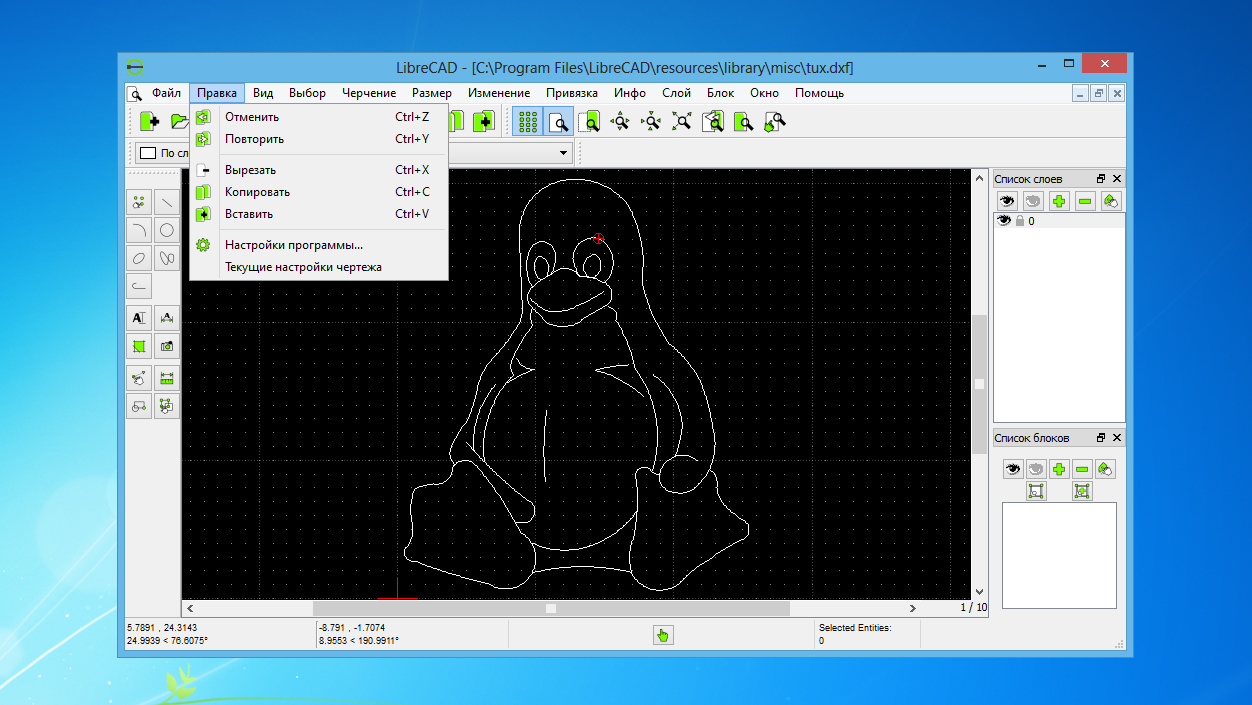Show all blocks with eye icon
This screenshot has width=1252, height=705.
1014,468
